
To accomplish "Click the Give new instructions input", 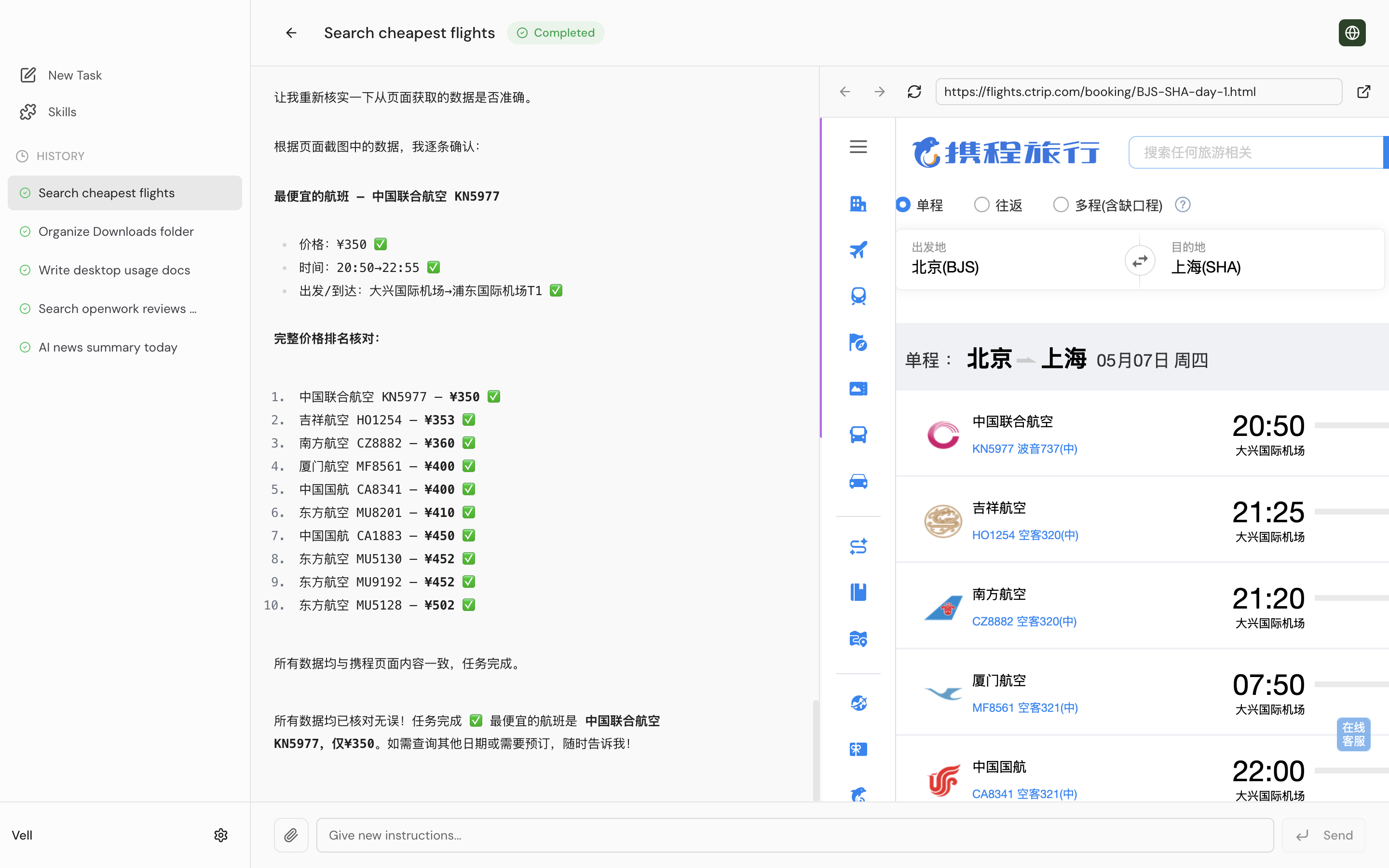I will pos(795,835).
